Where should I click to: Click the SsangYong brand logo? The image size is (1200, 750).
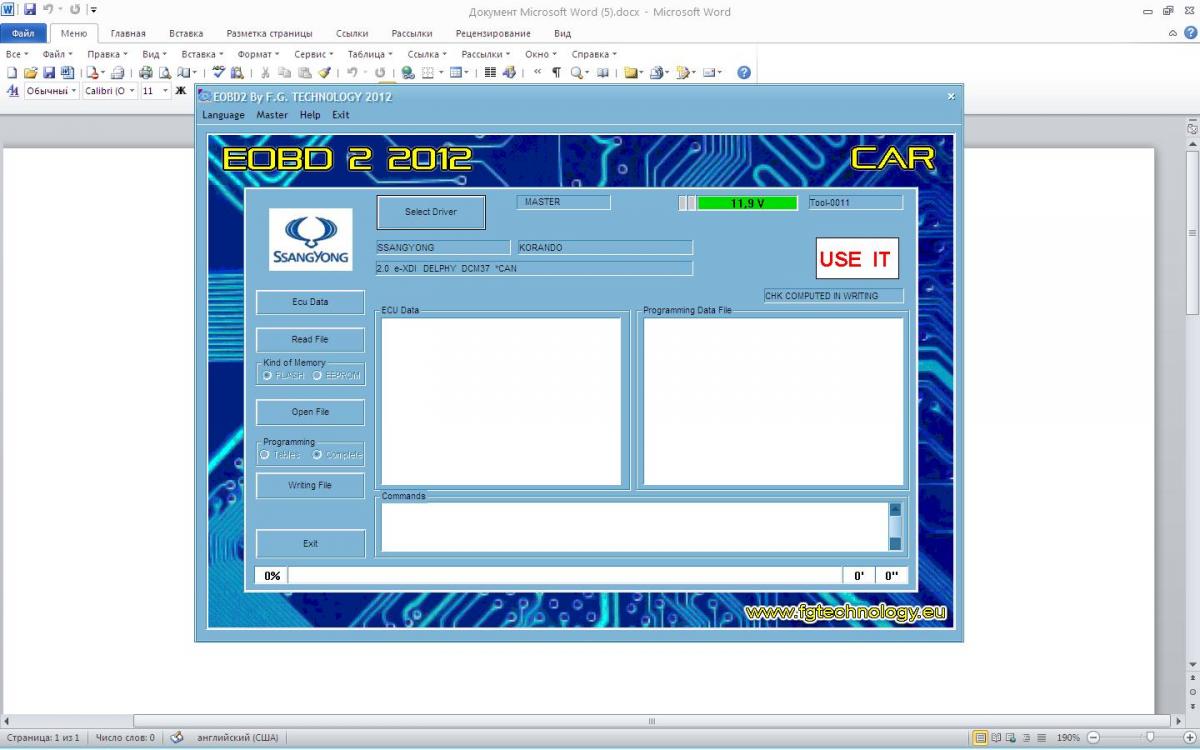point(310,239)
